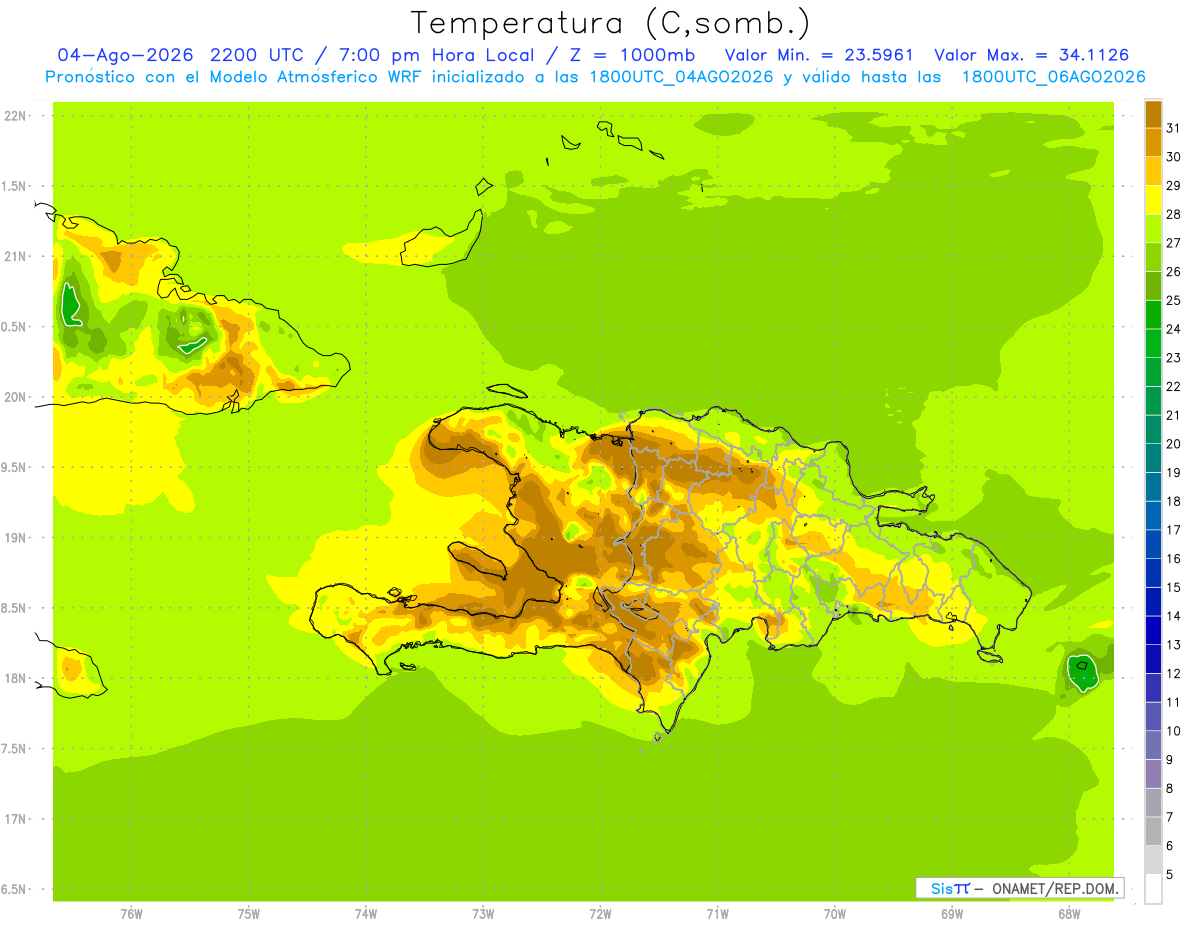Click the "22N" latitude label
Image resolution: width=1200 pixels, height=927 pixels.
pyautogui.click(x=14, y=116)
